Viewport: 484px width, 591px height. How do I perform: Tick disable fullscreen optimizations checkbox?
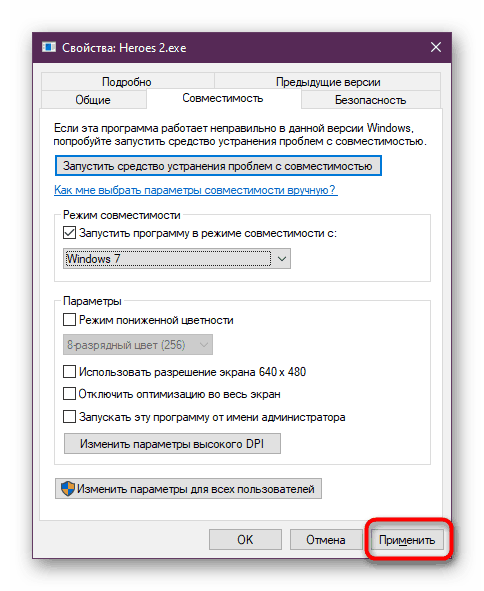[69, 394]
